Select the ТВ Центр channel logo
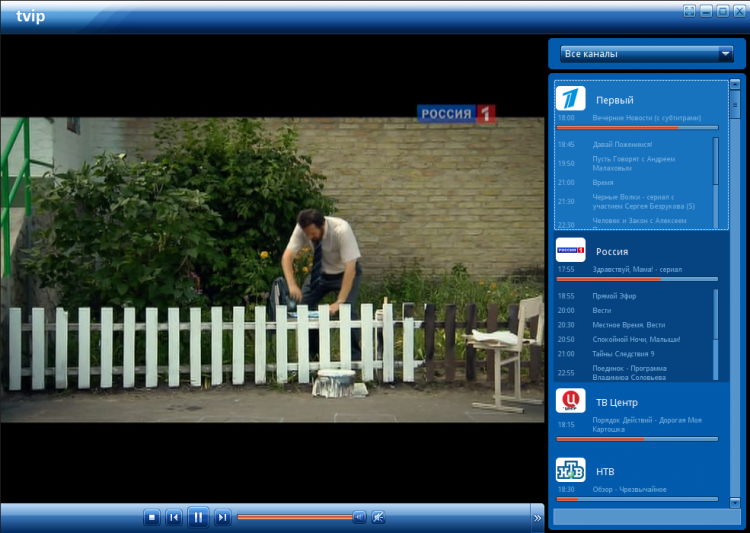750x533 pixels. click(x=570, y=400)
